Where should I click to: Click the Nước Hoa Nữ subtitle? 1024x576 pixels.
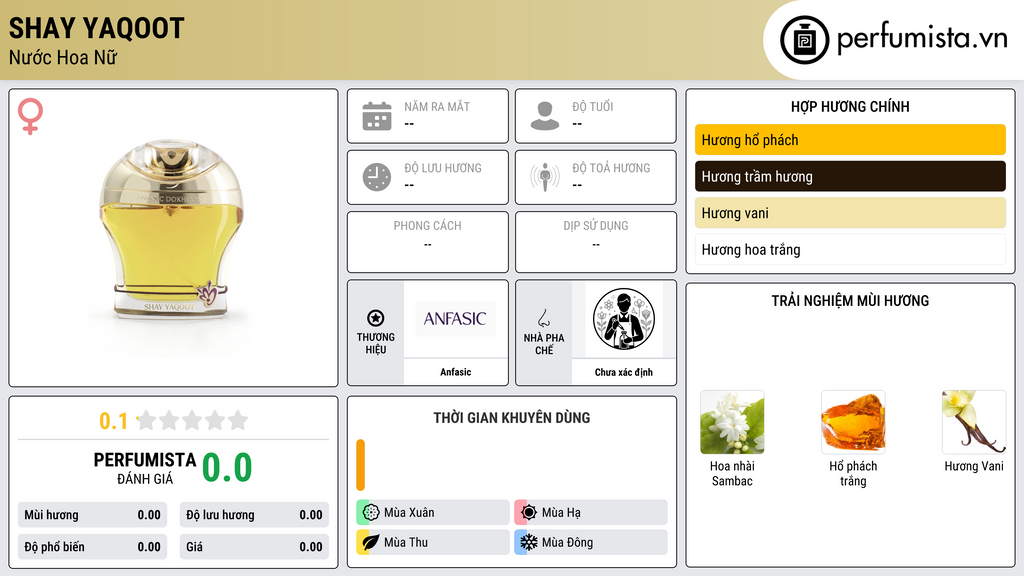coord(63,57)
